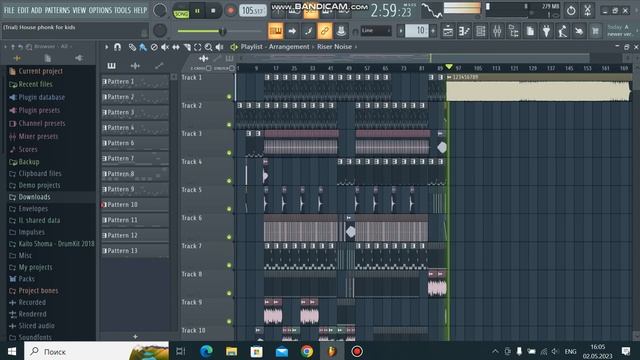Viewport: 640px width, 360px height.
Task: Mute Track 8 using its green light
Action: pyautogui.click(x=229, y=293)
